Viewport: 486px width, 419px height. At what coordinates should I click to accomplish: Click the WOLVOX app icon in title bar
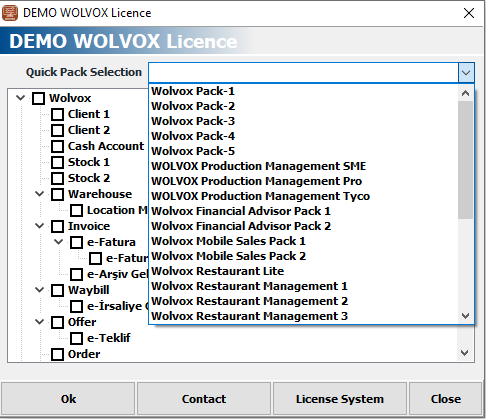10,13
